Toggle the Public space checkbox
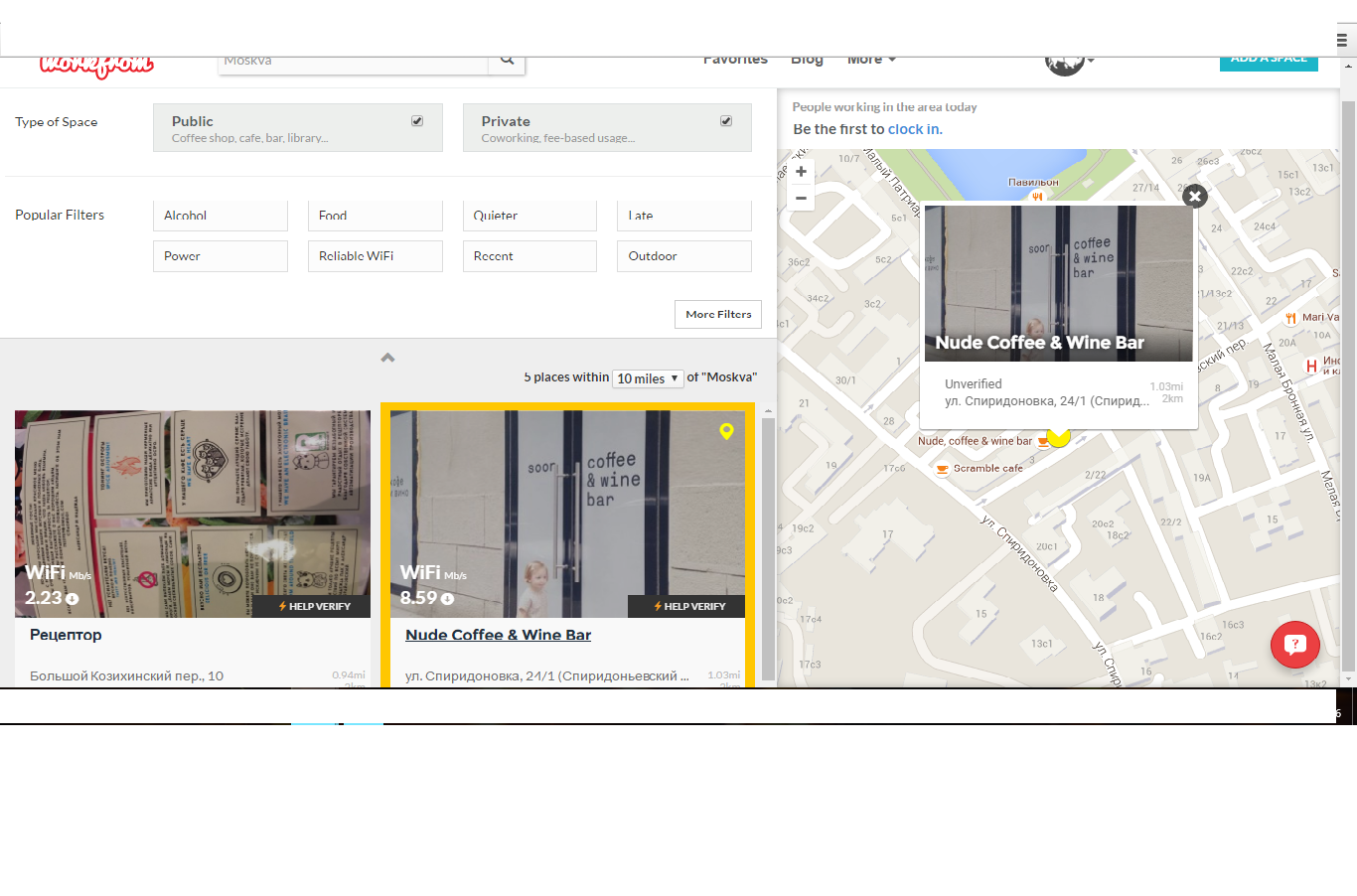The width and height of the screenshot is (1357, 896). [417, 121]
